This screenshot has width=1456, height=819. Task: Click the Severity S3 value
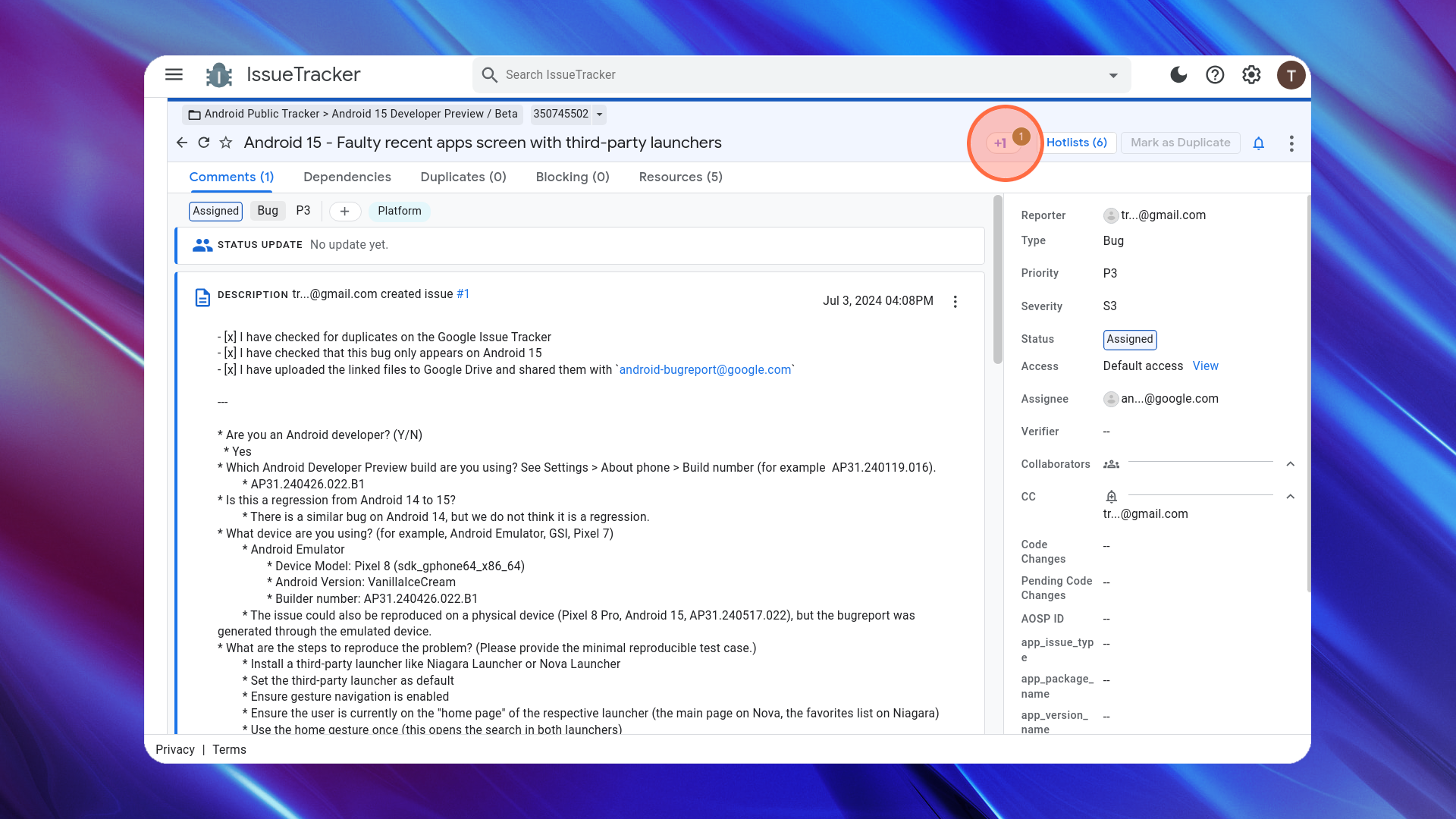coord(1110,306)
